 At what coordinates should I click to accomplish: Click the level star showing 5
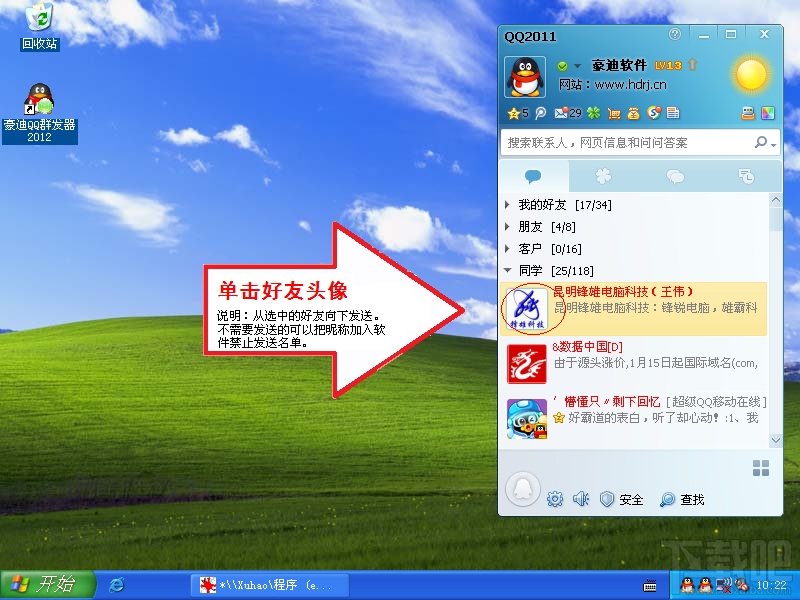pos(515,113)
